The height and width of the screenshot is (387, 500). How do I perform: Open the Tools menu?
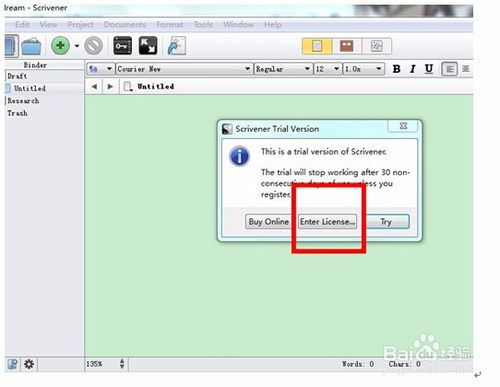tap(203, 25)
